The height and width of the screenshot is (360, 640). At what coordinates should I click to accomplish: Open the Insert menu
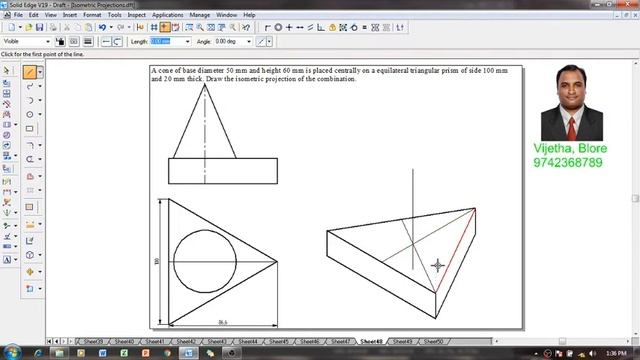point(69,15)
